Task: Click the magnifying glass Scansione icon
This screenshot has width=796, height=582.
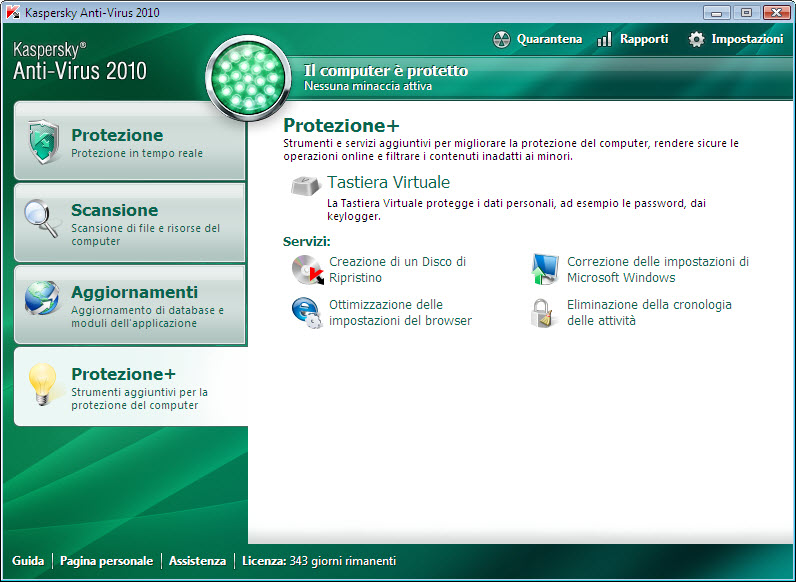Action: coord(42,219)
